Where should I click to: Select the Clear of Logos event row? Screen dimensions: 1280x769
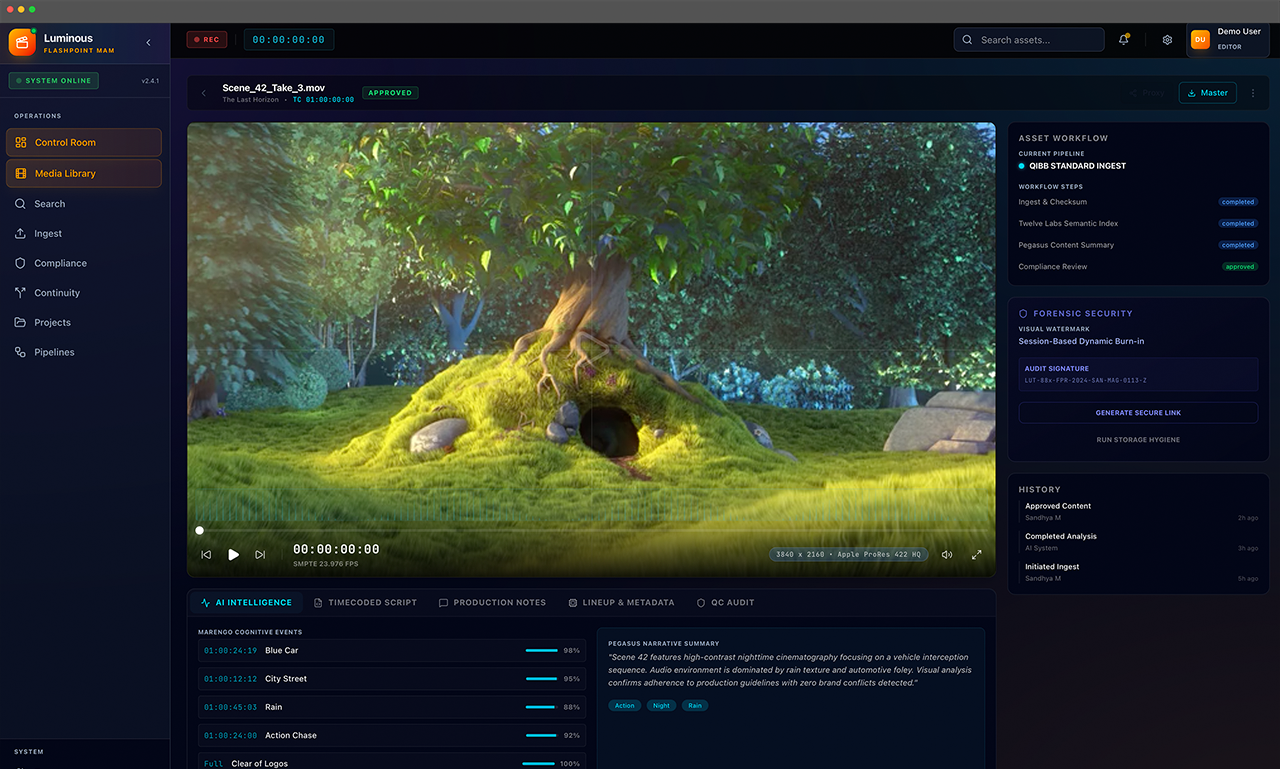pyautogui.click(x=392, y=763)
